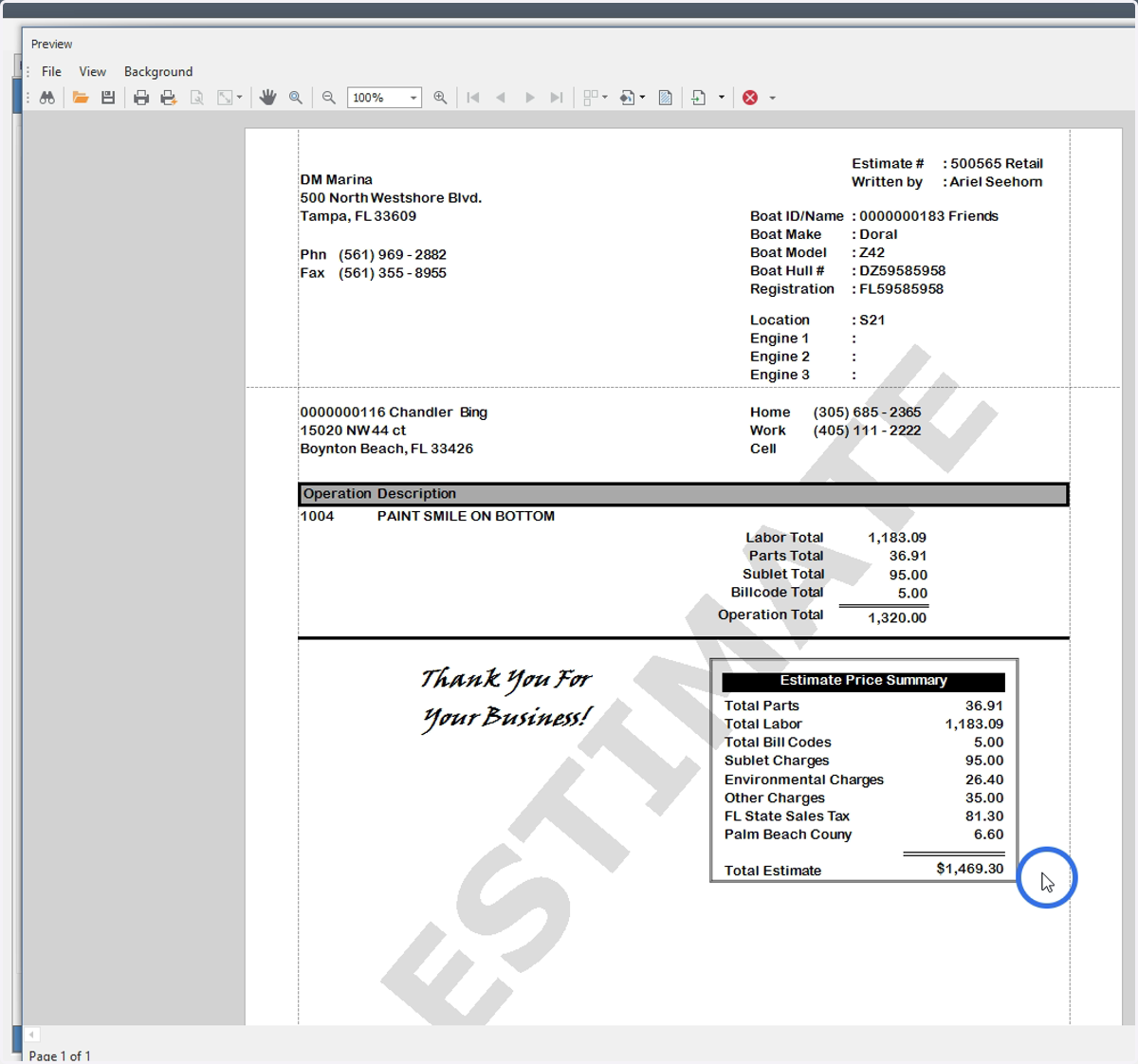This screenshot has height=1064, width=1138.
Task: Click the 'Thank You For Your Business!' text
Action: click(x=506, y=698)
